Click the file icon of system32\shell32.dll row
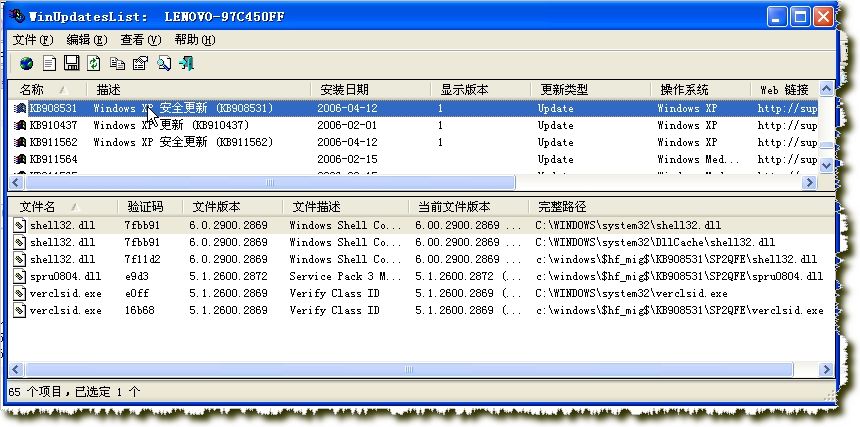Image resolution: width=860 pixels, height=427 pixels. click(20, 225)
